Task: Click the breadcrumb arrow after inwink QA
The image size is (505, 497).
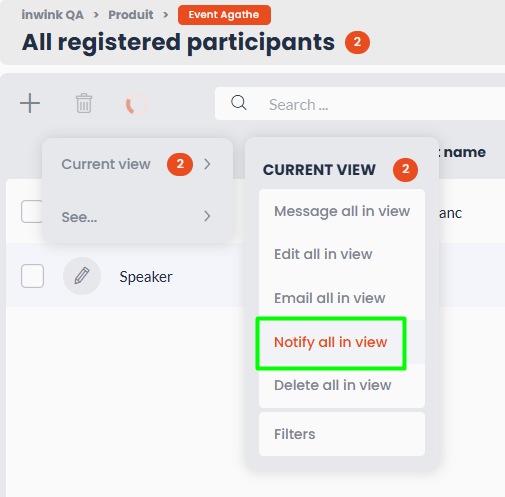Action: click(96, 15)
